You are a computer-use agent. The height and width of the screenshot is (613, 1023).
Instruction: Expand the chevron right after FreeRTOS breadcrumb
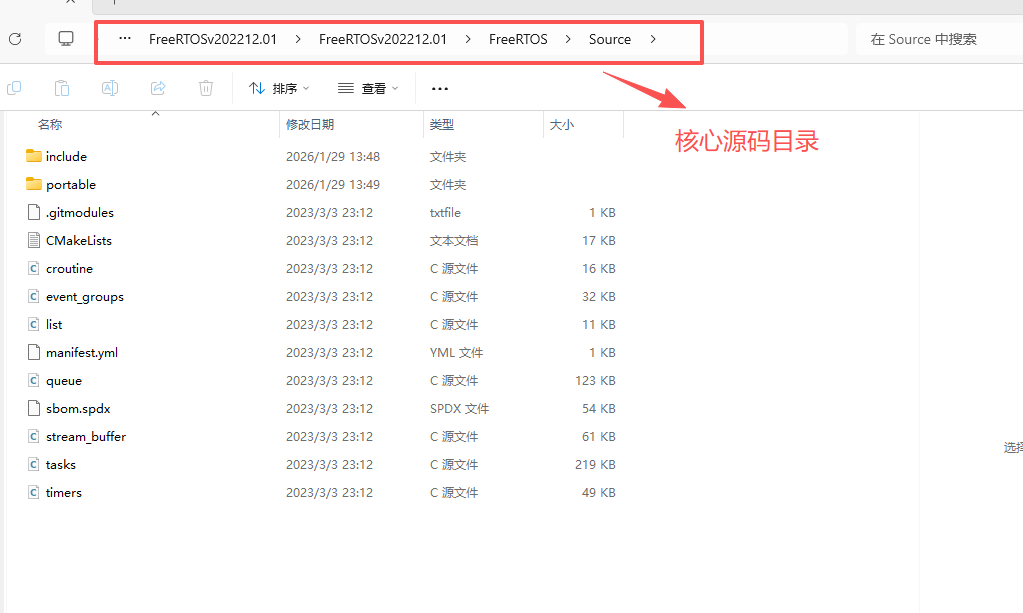568,40
